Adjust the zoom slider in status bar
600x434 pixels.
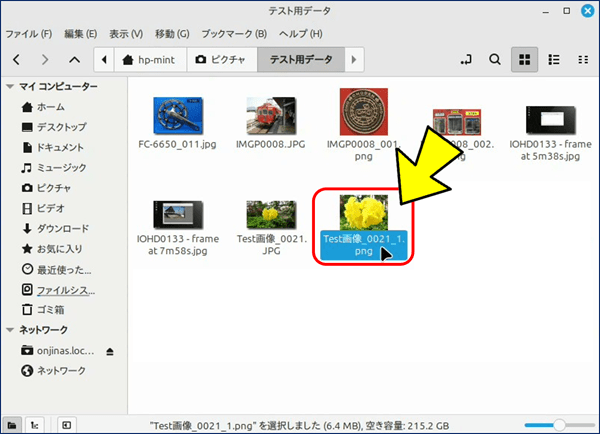(x=560, y=424)
